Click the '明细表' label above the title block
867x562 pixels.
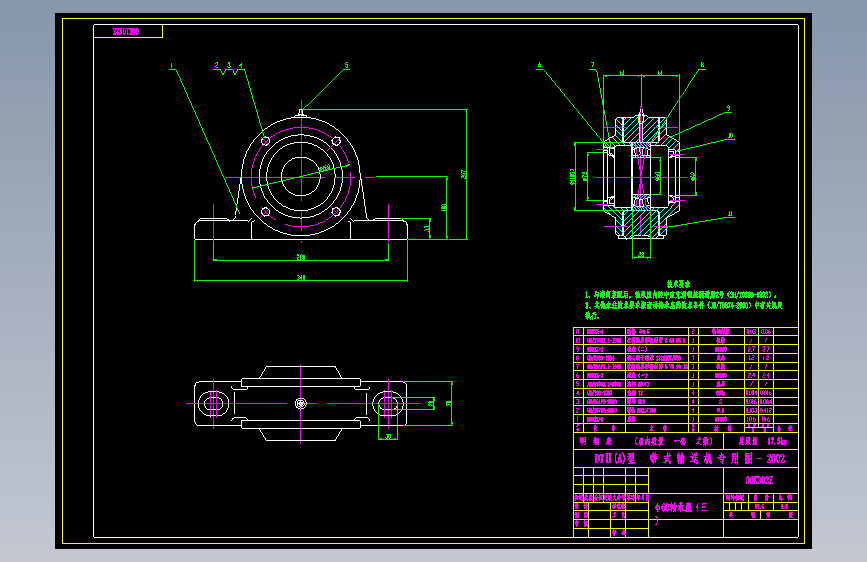click(x=596, y=441)
